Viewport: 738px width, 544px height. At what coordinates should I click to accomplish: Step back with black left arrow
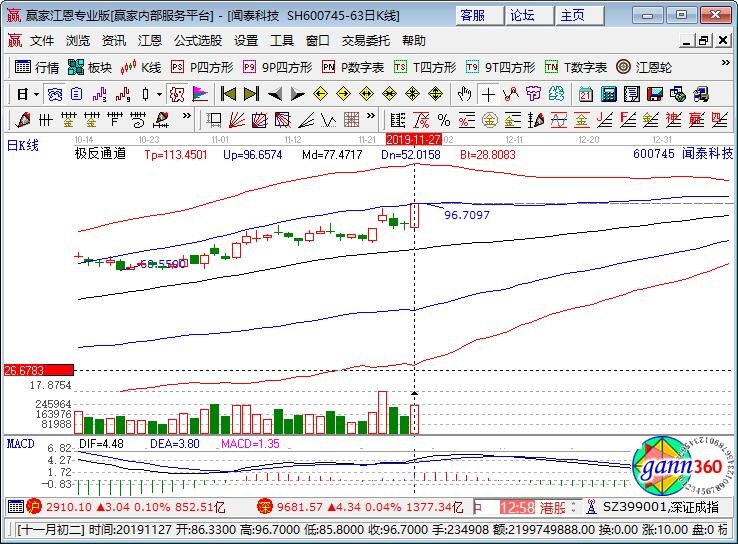[x=274, y=95]
